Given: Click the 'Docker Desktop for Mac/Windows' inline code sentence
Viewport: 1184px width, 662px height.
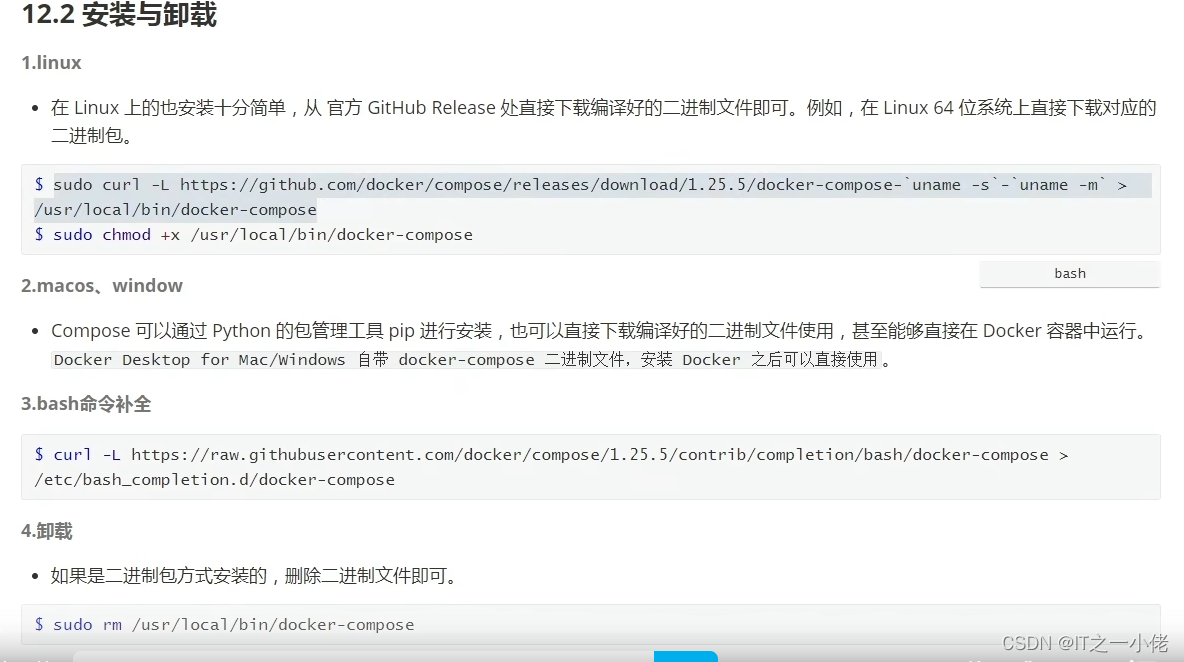Looking at the screenshot, I should [x=466, y=360].
